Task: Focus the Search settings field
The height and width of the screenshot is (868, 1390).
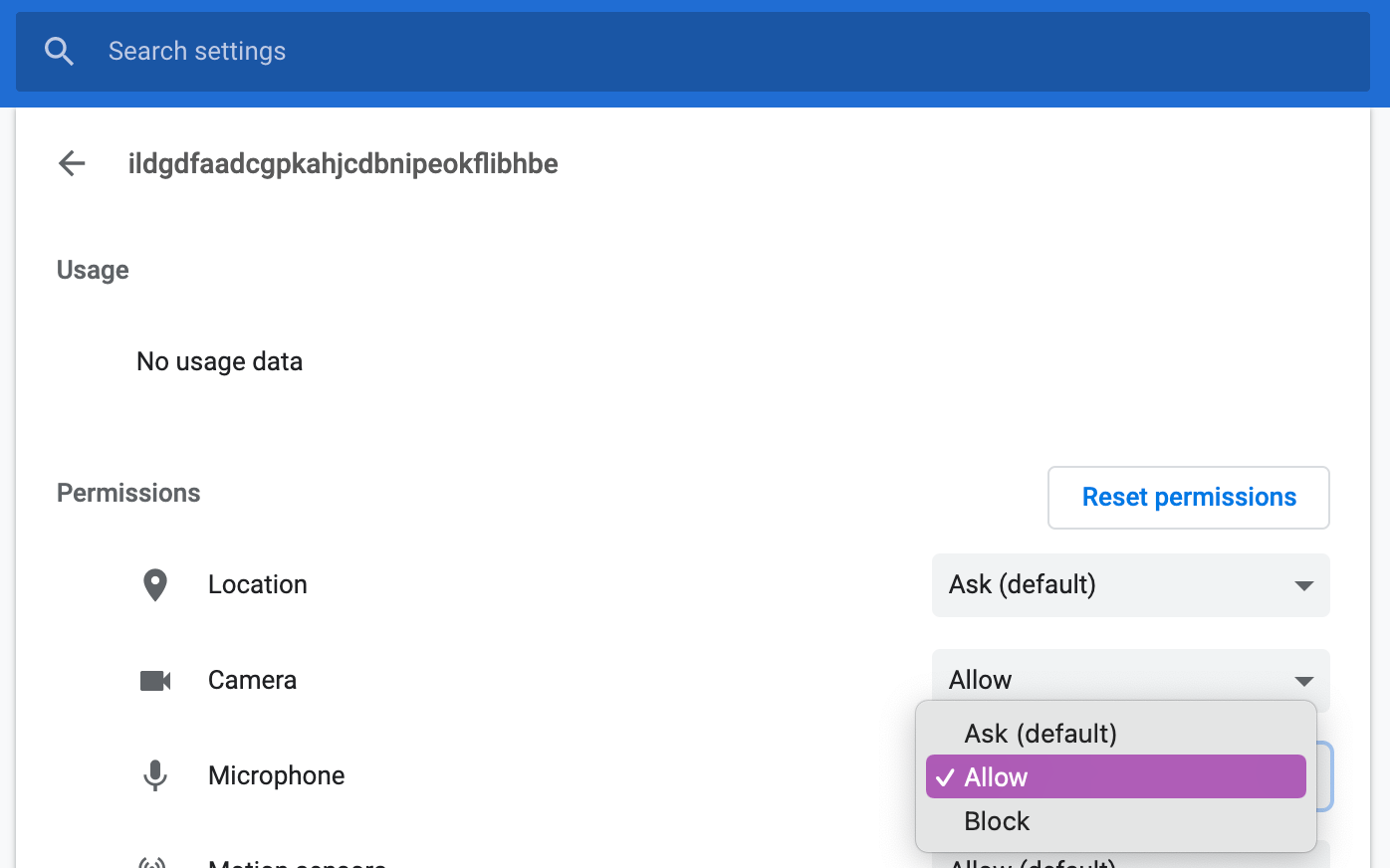Action: [x=693, y=52]
